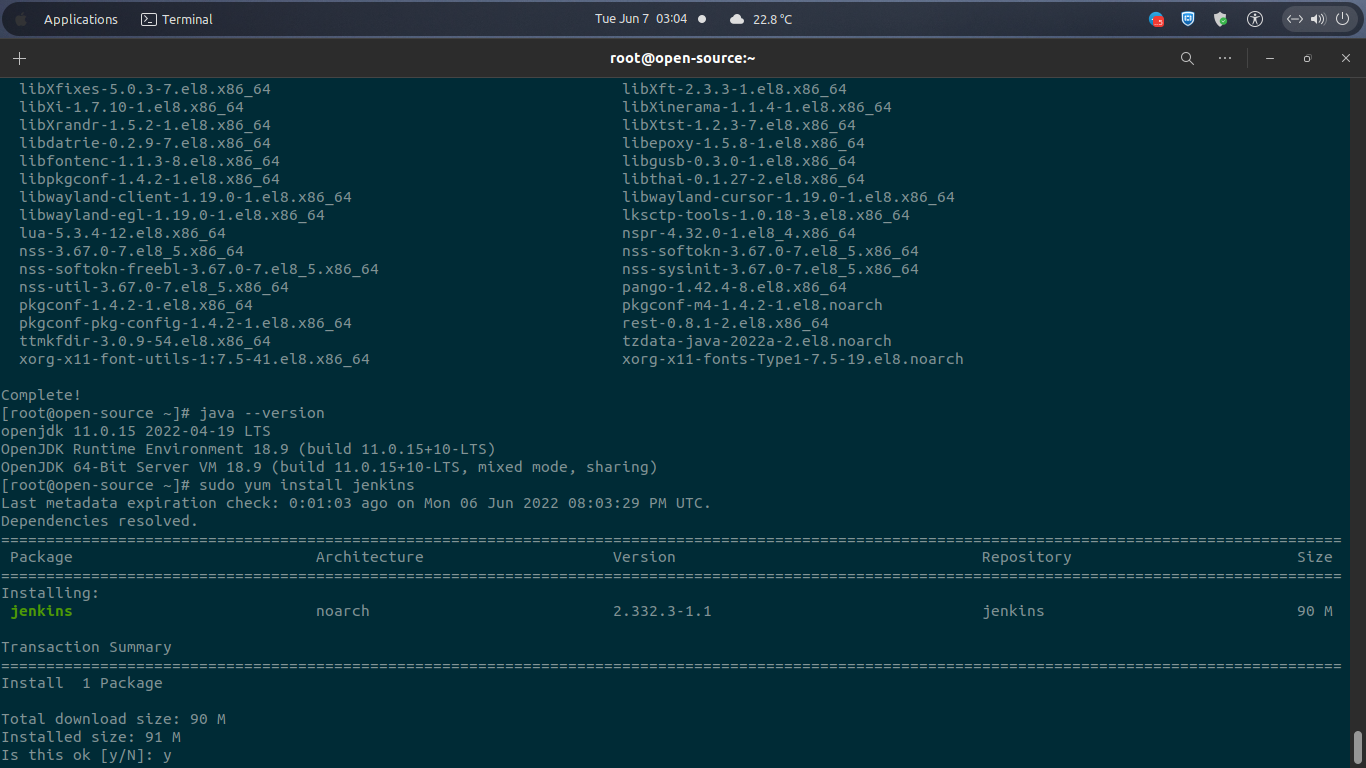Viewport: 1366px width, 768px height.
Task: Open a new terminal tab with plus icon
Action: [x=20, y=59]
